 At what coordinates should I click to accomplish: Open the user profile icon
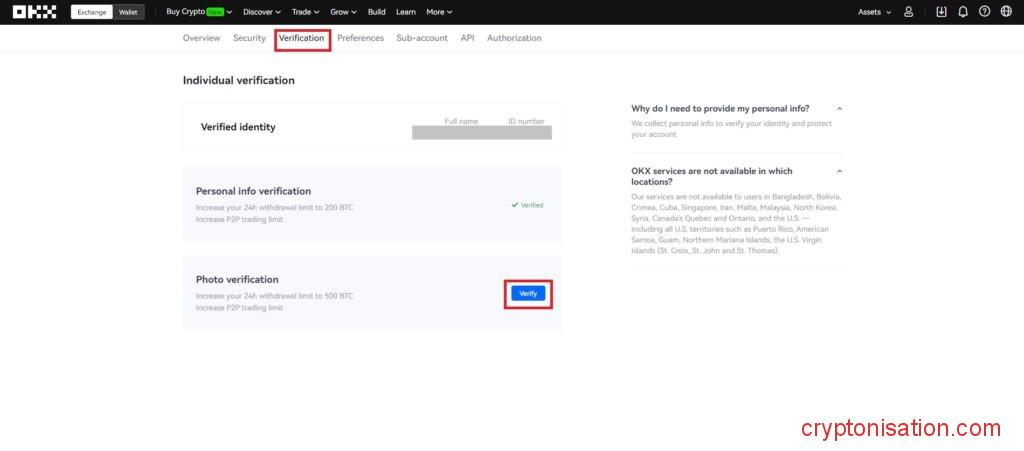pos(908,12)
